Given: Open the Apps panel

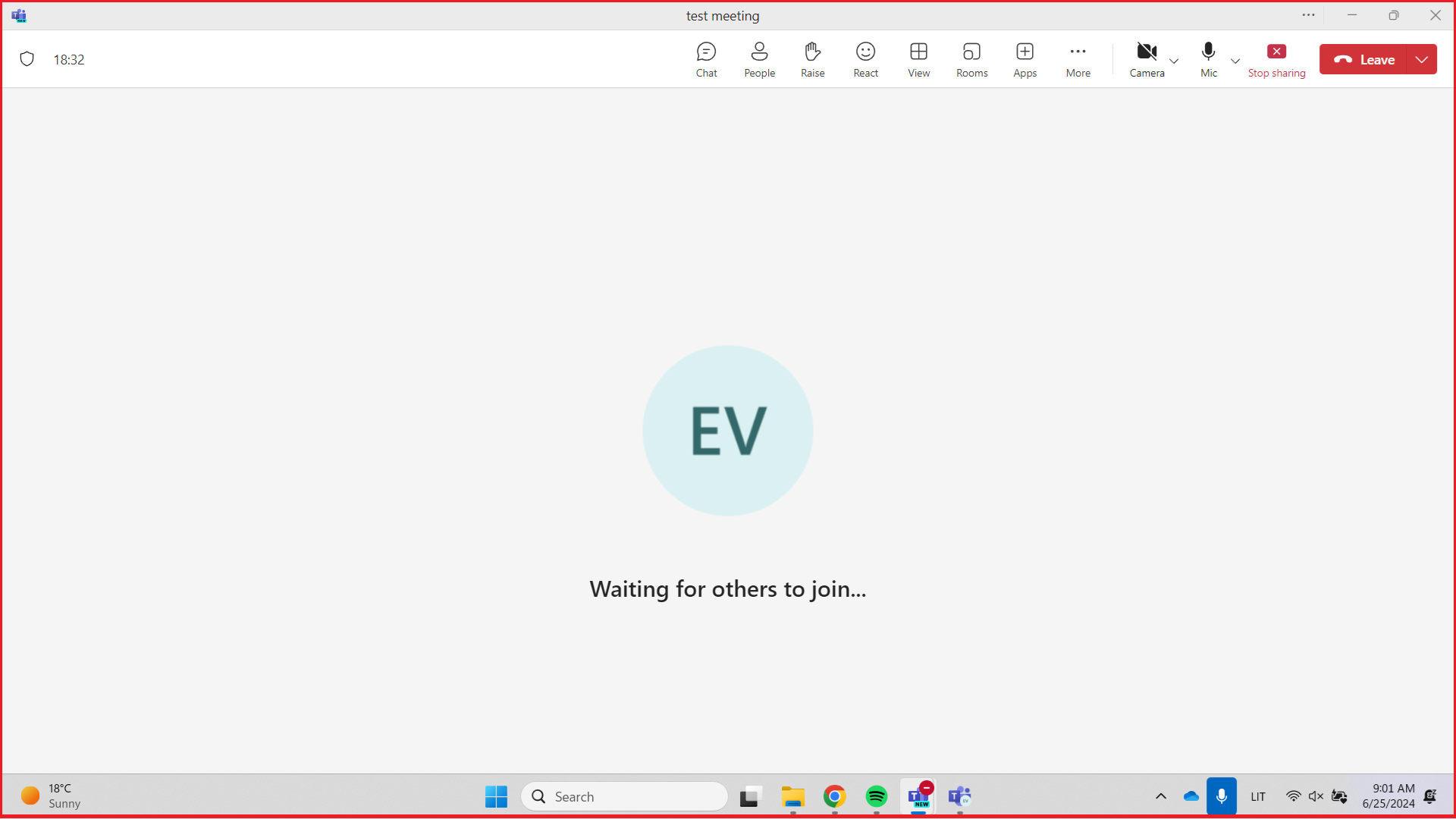Looking at the screenshot, I should tap(1025, 59).
